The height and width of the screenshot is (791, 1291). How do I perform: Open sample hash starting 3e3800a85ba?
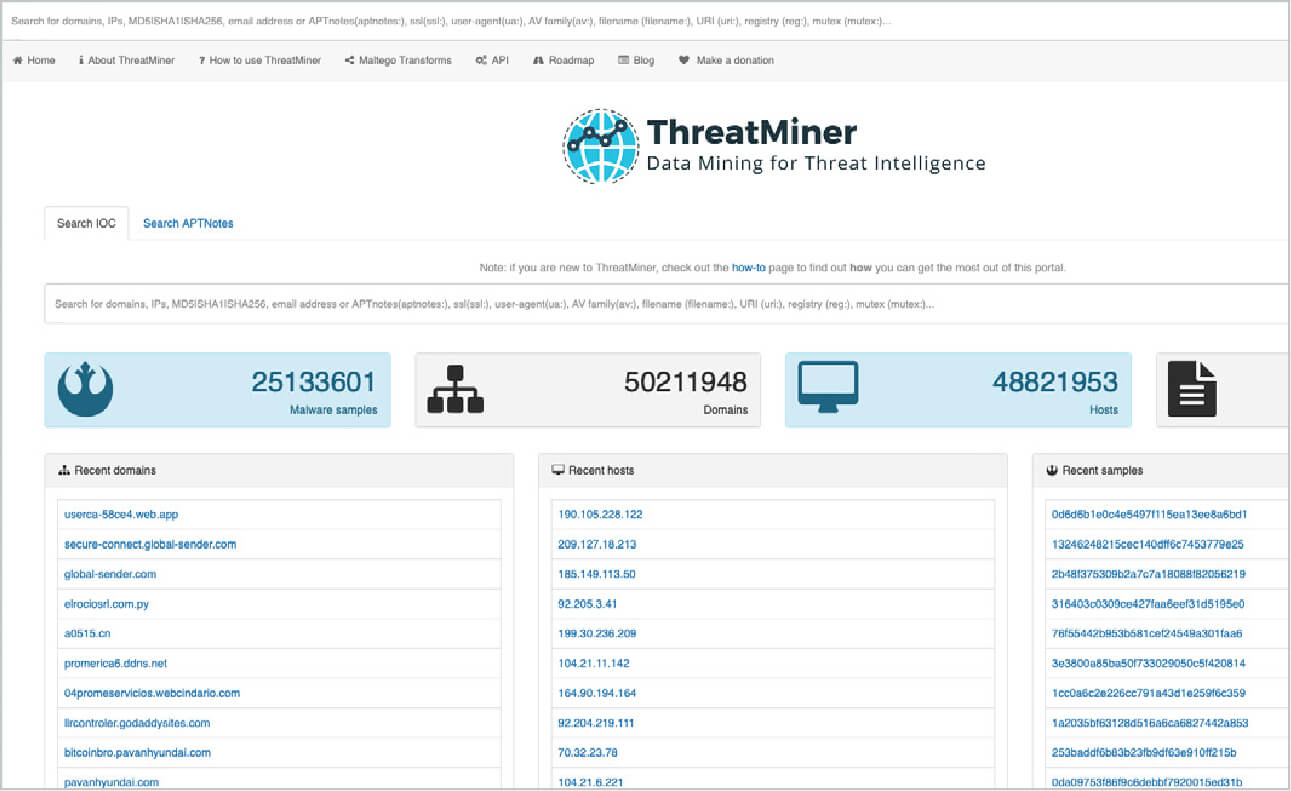tap(1149, 663)
